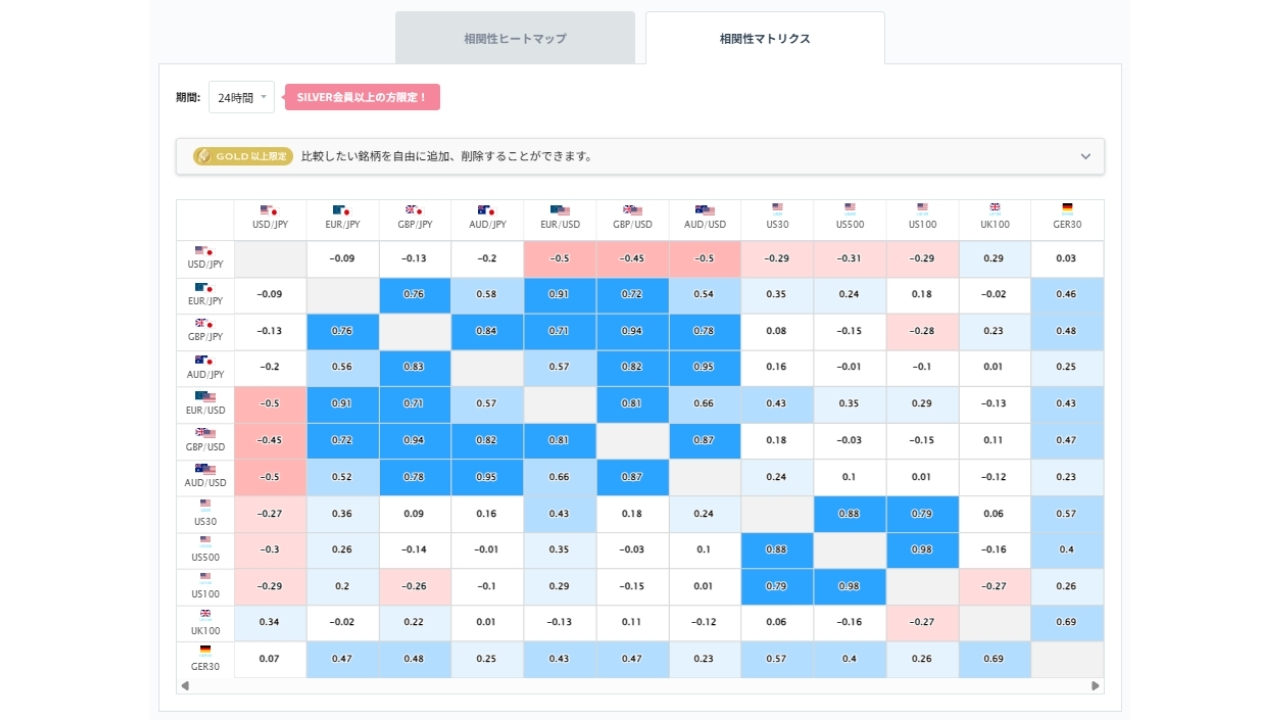
Task: Click the GBP/JPY flag icon in column header
Action: 413,210
